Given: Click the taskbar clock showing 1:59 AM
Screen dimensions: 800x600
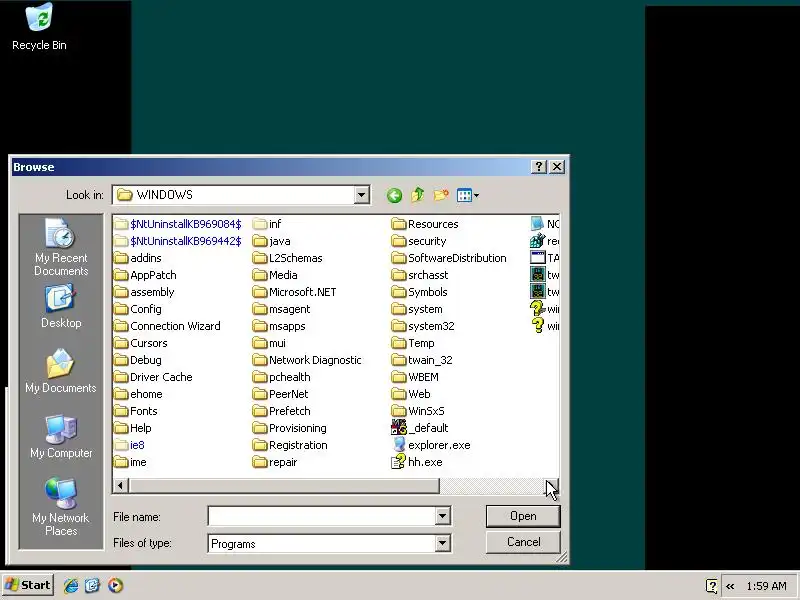Looking at the screenshot, I should (766, 586).
